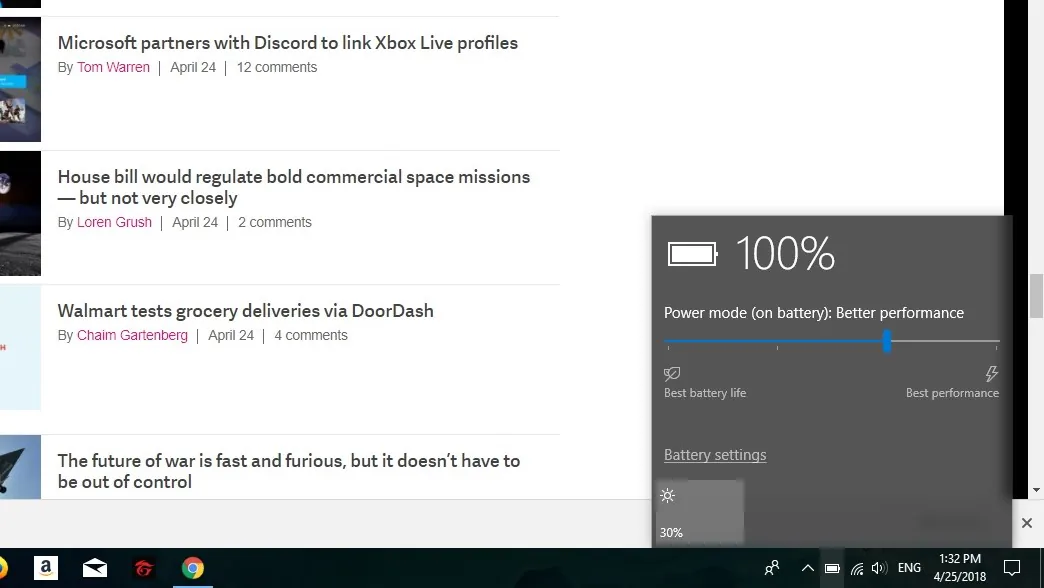Open the People icon in system tray
1044x588 pixels.
(x=772, y=568)
